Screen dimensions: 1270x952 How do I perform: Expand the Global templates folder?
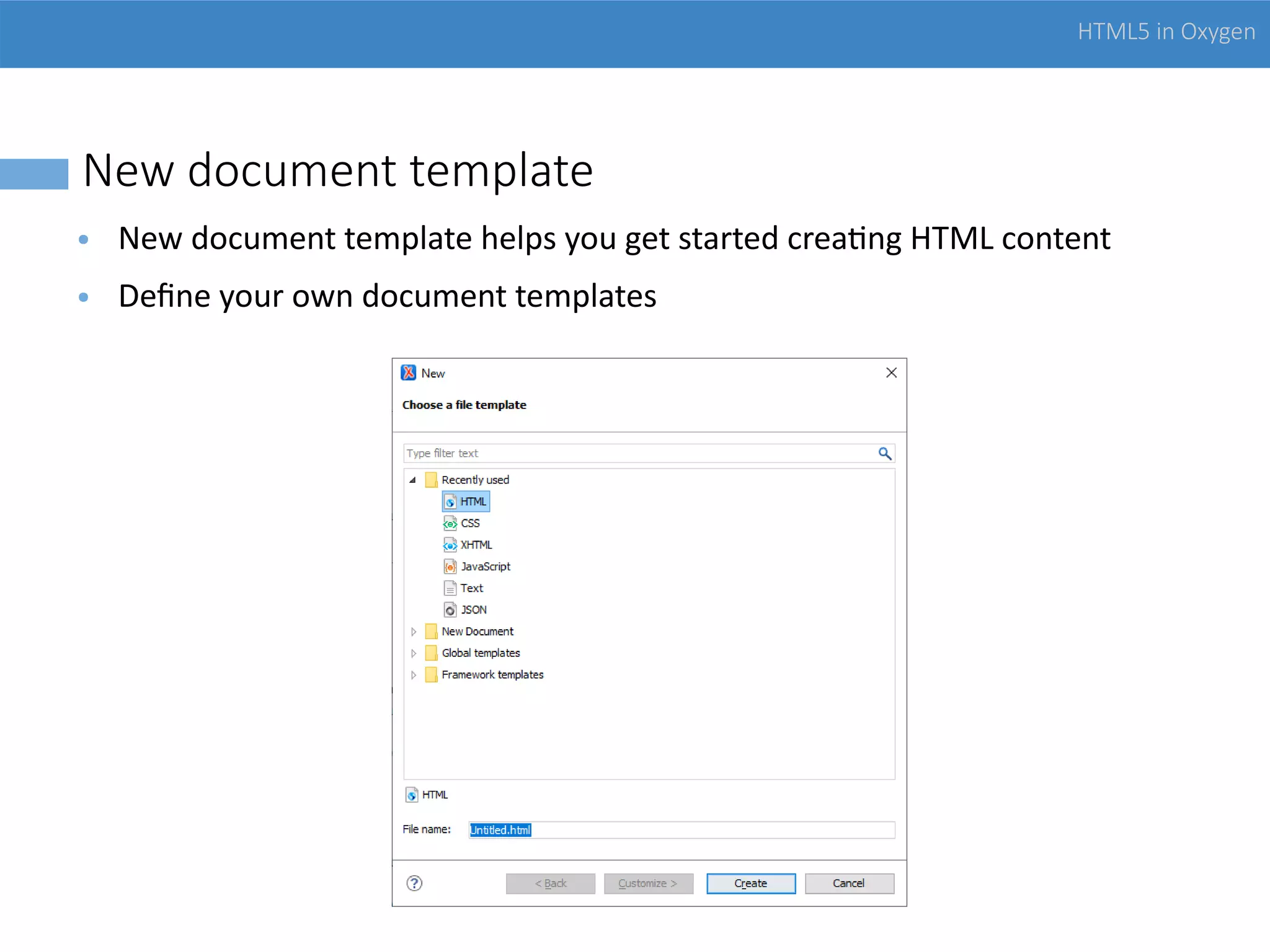pyautogui.click(x=414, y=653)
